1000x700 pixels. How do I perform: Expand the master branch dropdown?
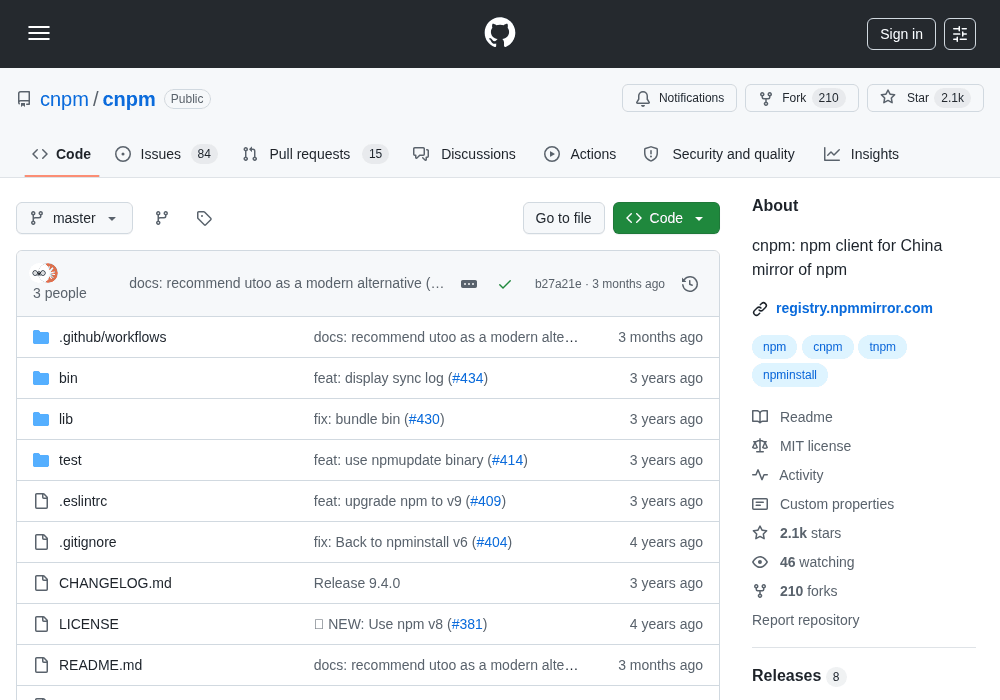pos(75,218)
